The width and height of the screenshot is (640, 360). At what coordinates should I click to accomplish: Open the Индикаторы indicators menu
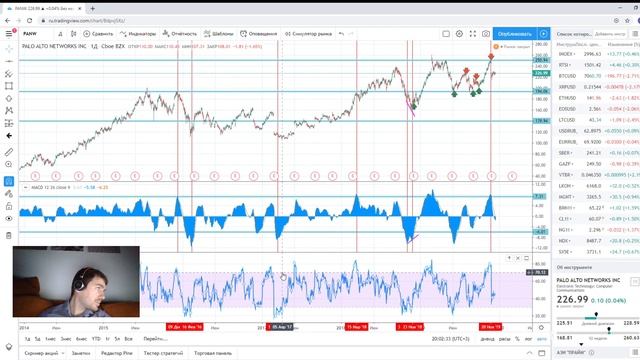pos(138,33)
